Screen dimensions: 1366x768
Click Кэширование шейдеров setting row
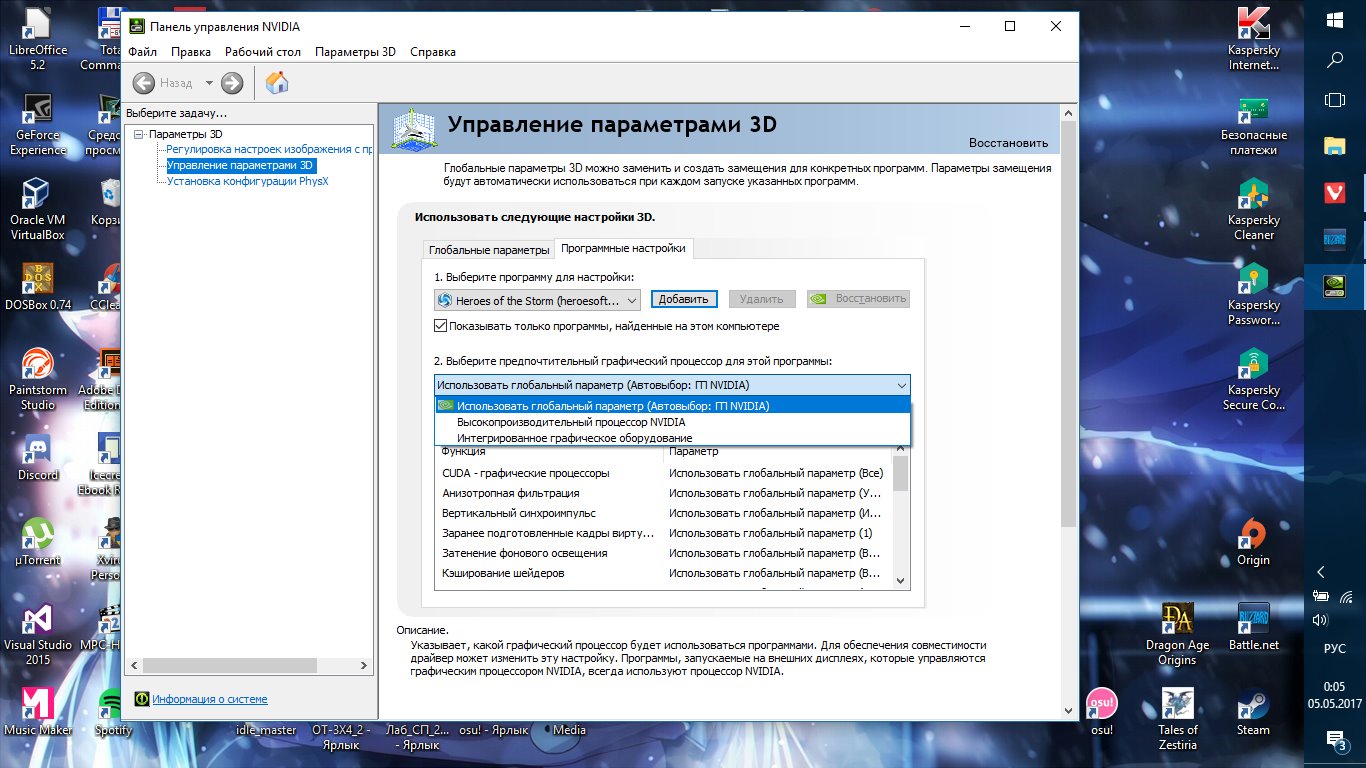tap(664, 573)
